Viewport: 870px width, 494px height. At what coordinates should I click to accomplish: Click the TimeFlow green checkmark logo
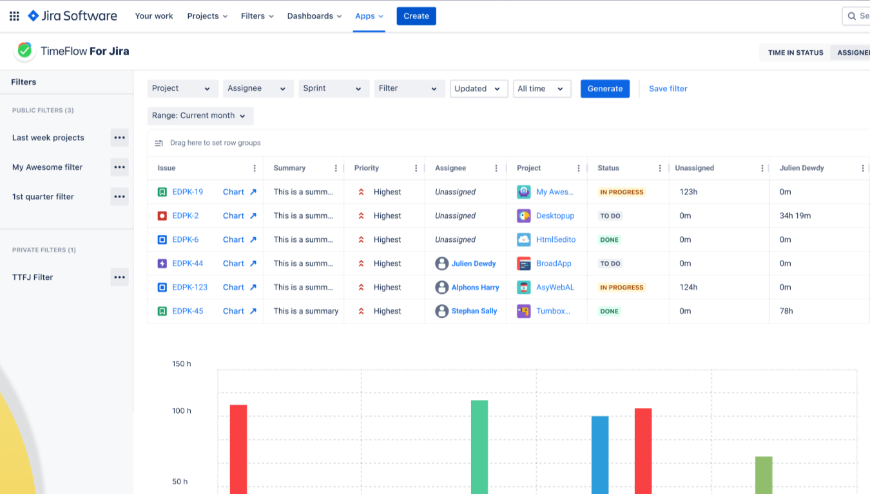pos(24,51)
